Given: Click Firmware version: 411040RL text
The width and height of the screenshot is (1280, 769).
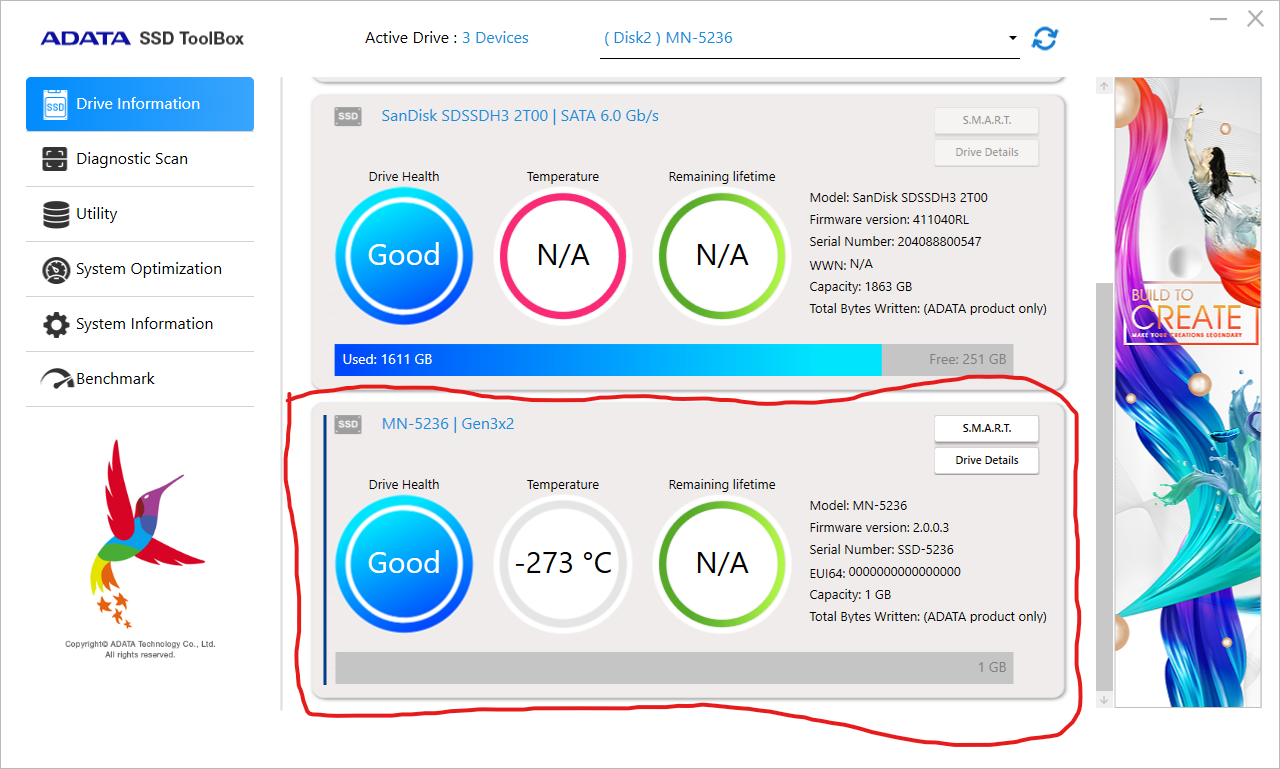Looking at the screenshot, I should click(889, 220).
